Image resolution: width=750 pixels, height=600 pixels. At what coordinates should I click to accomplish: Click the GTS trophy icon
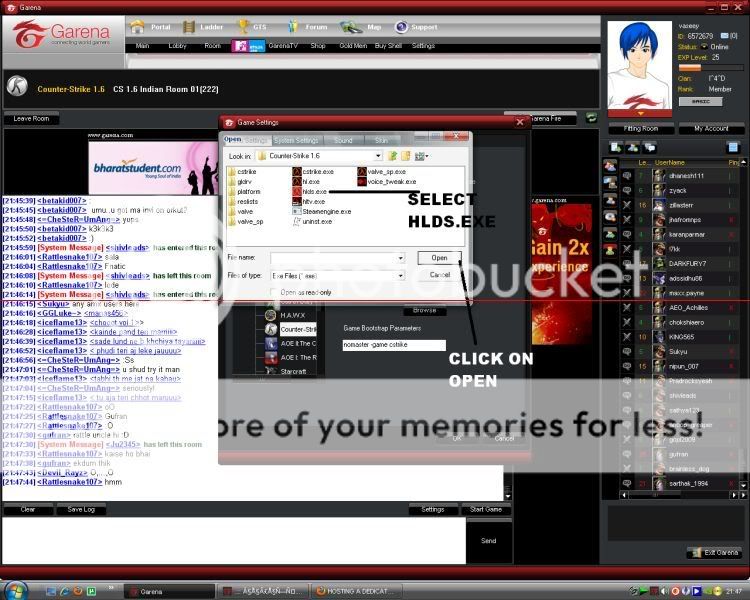[x=243, y=27]
